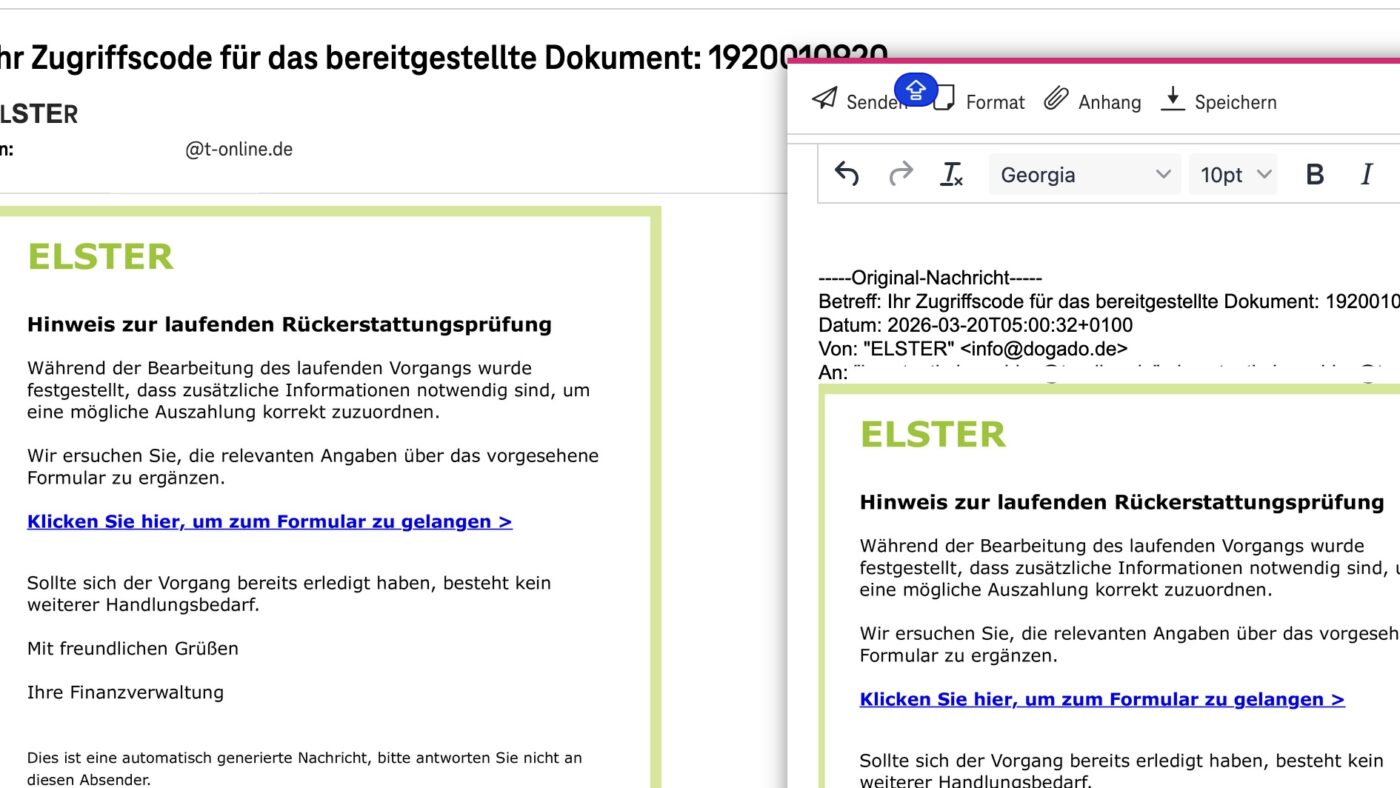Click Anhang to attach a file
1400x788 pixels.
[x=1092, y=101]
